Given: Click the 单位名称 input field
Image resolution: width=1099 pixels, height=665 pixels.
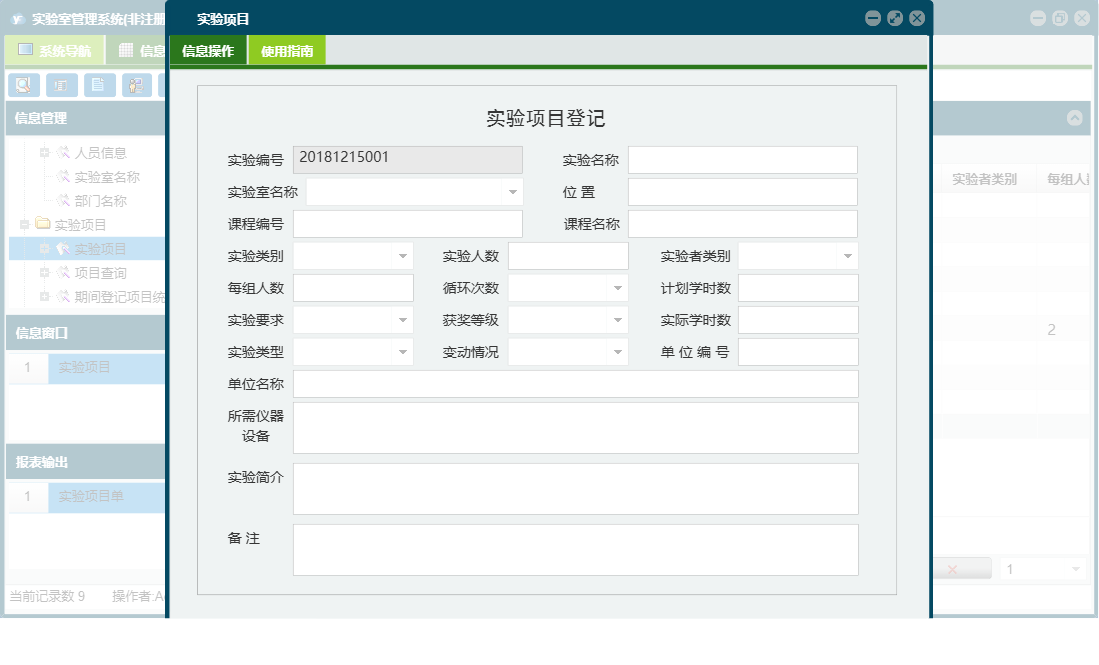Looking at the screenshot, I should pyautogui.click(x=575, y=384).
